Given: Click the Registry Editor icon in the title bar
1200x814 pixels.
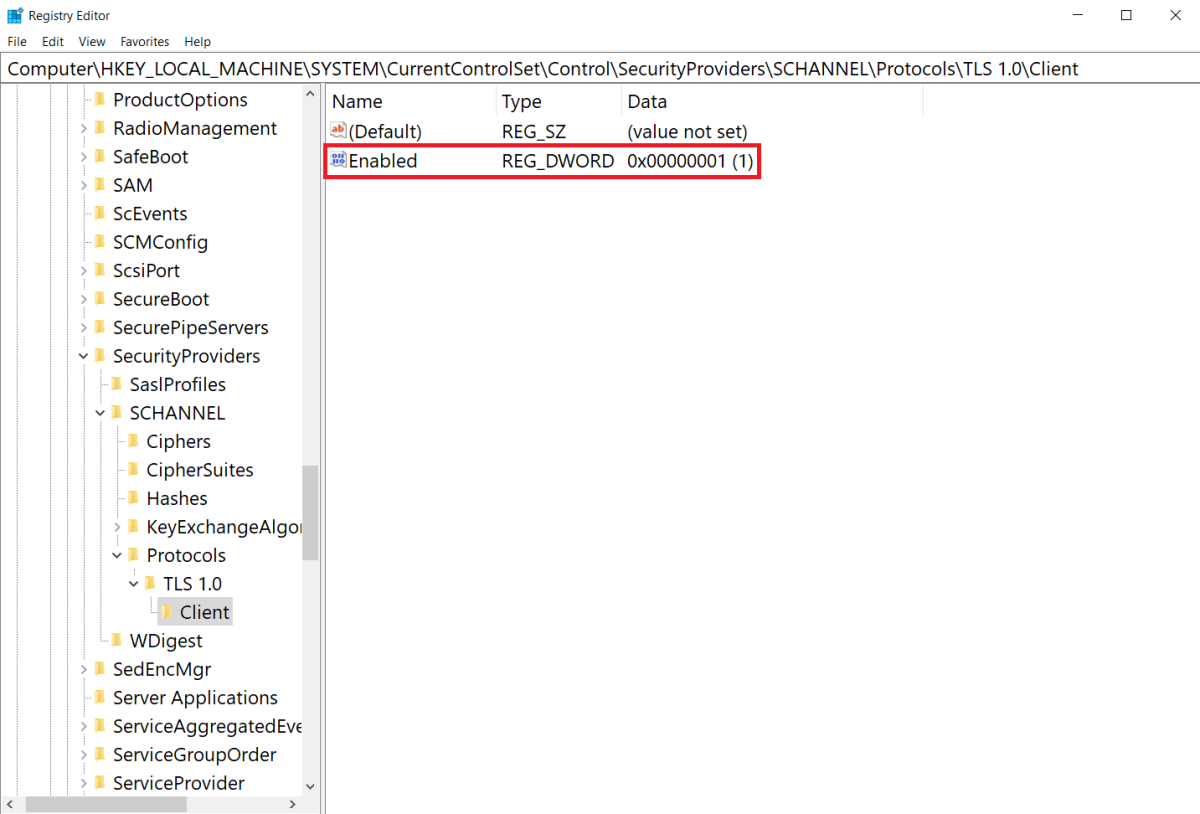Looking at the screenshot, I should coord(14,15).
